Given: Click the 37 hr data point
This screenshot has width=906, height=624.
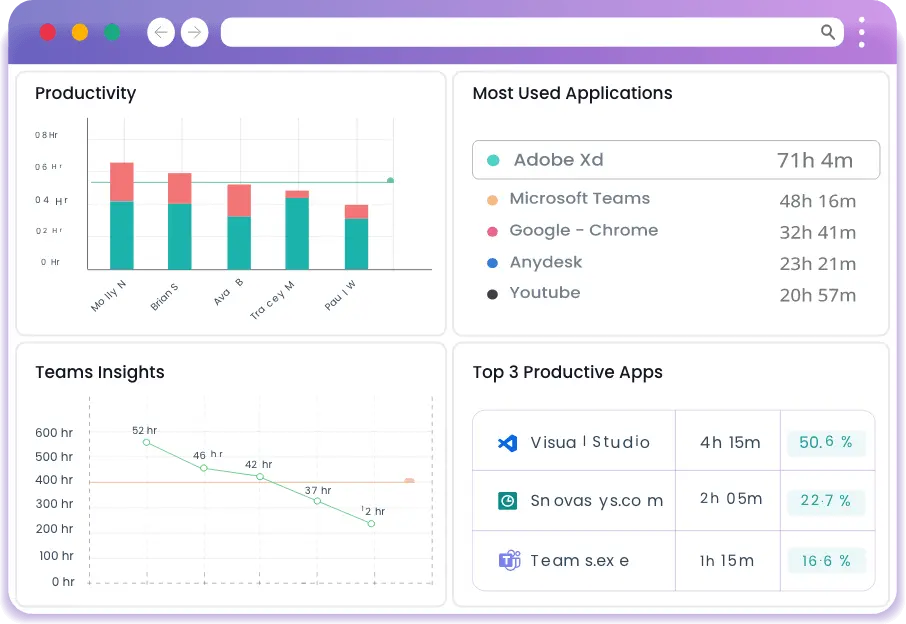Looking at the screenshot, I should (317, 501).
